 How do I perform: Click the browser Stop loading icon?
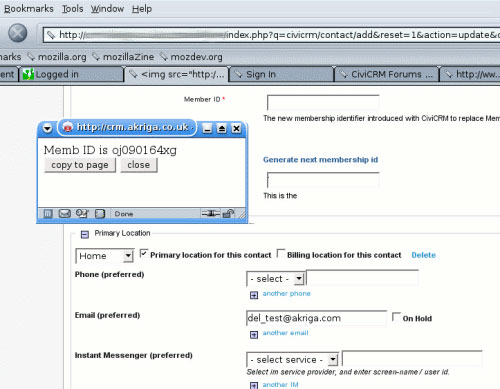click(x=18, y=33)
